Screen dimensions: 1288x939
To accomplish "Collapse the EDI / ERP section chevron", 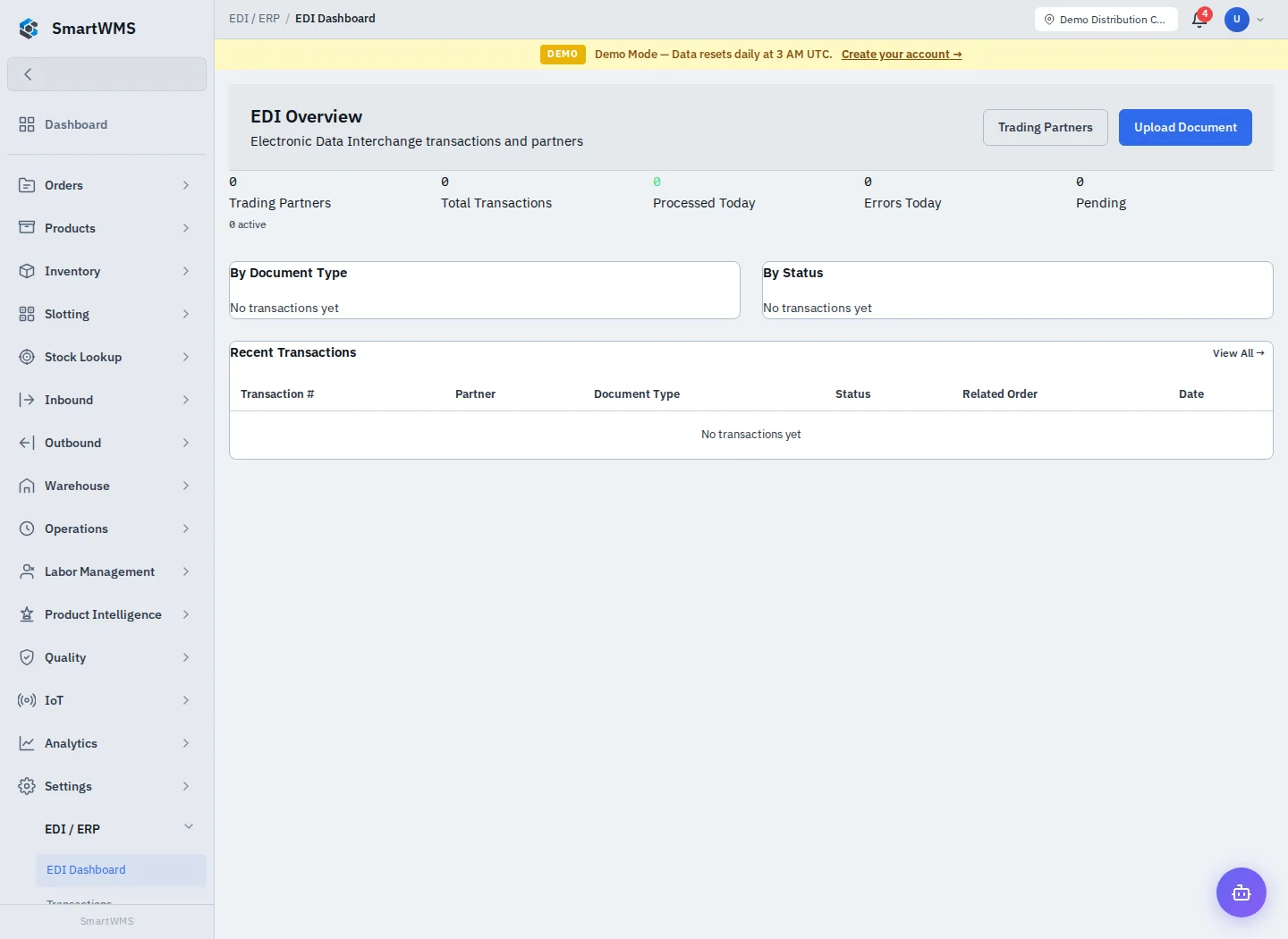I will point(189,826).
